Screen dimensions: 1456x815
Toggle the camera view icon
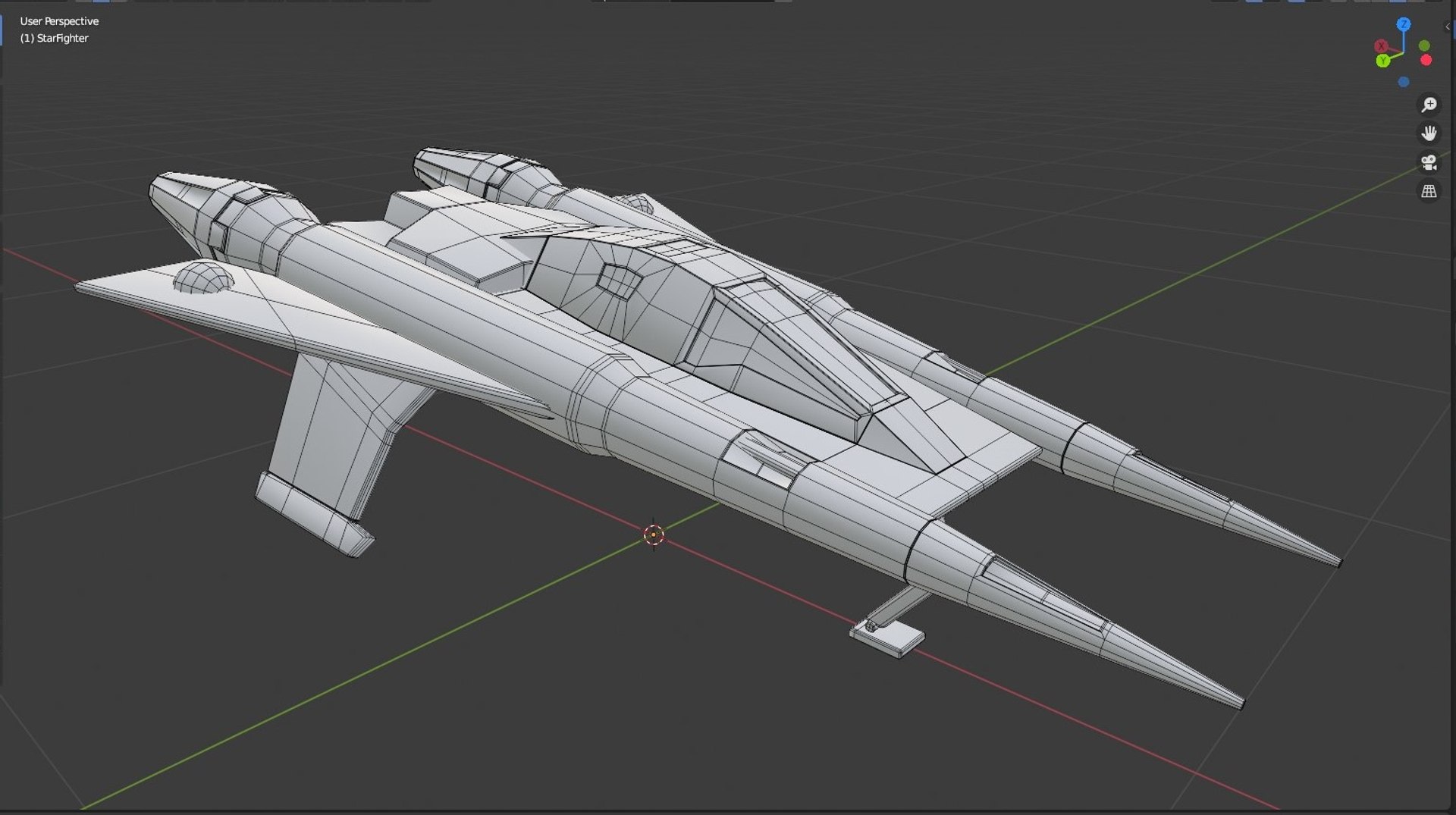pyautogui.click(x=1429, y=162)
